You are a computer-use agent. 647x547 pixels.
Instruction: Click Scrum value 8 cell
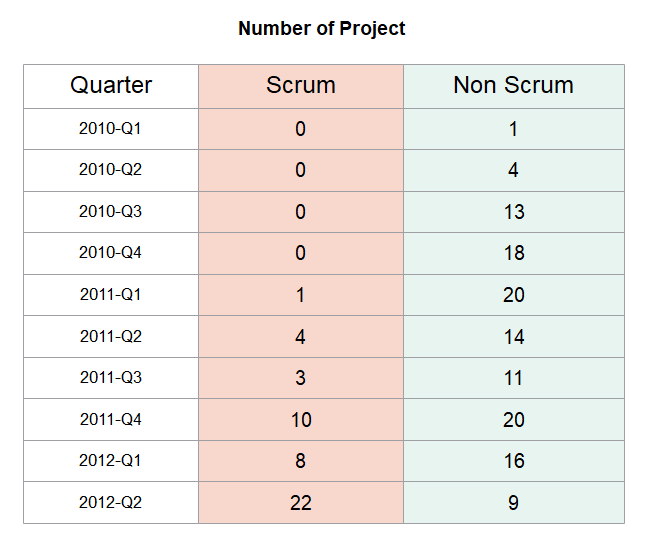[301, 461]
